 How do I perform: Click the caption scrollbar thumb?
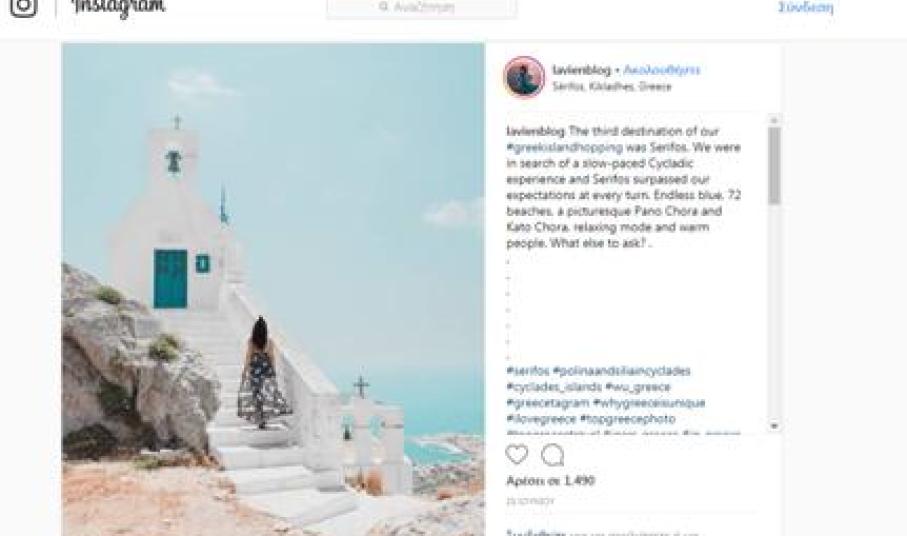pyautogui.click(x=774, y=166)
